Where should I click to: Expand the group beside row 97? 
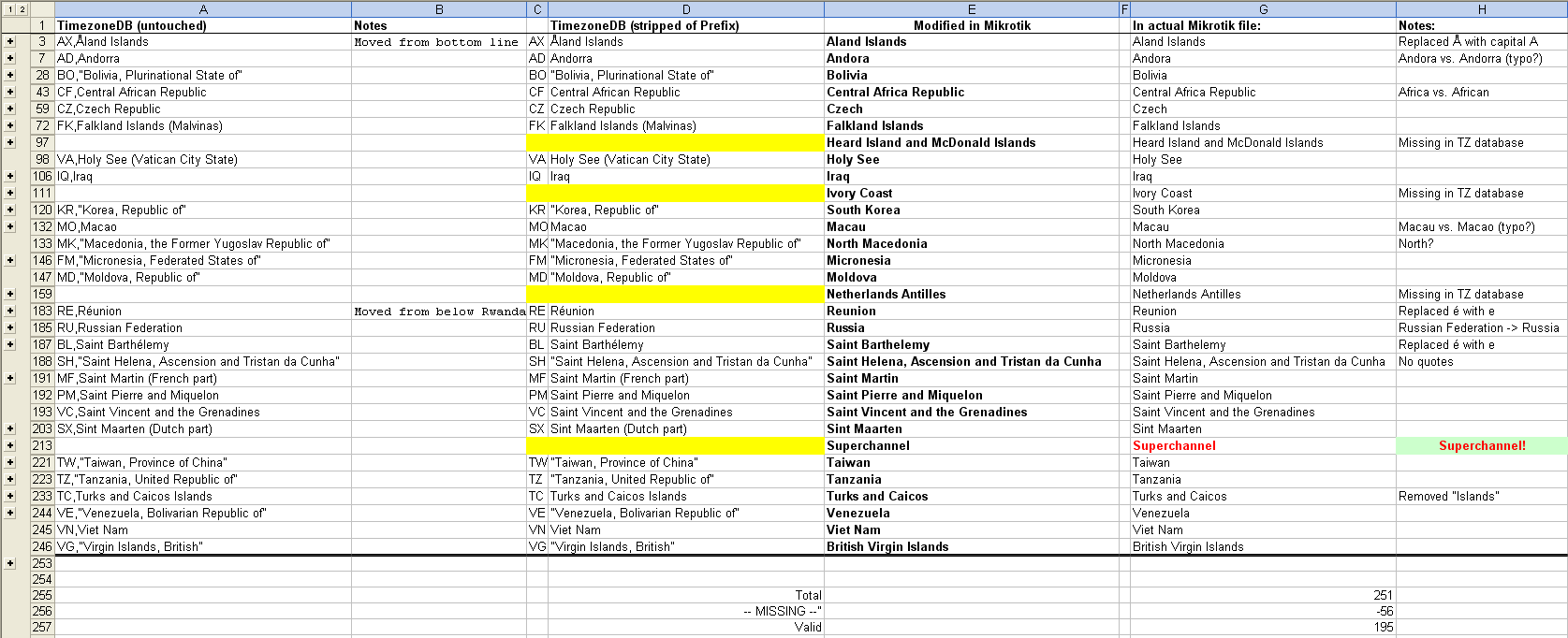click(10, 142)
